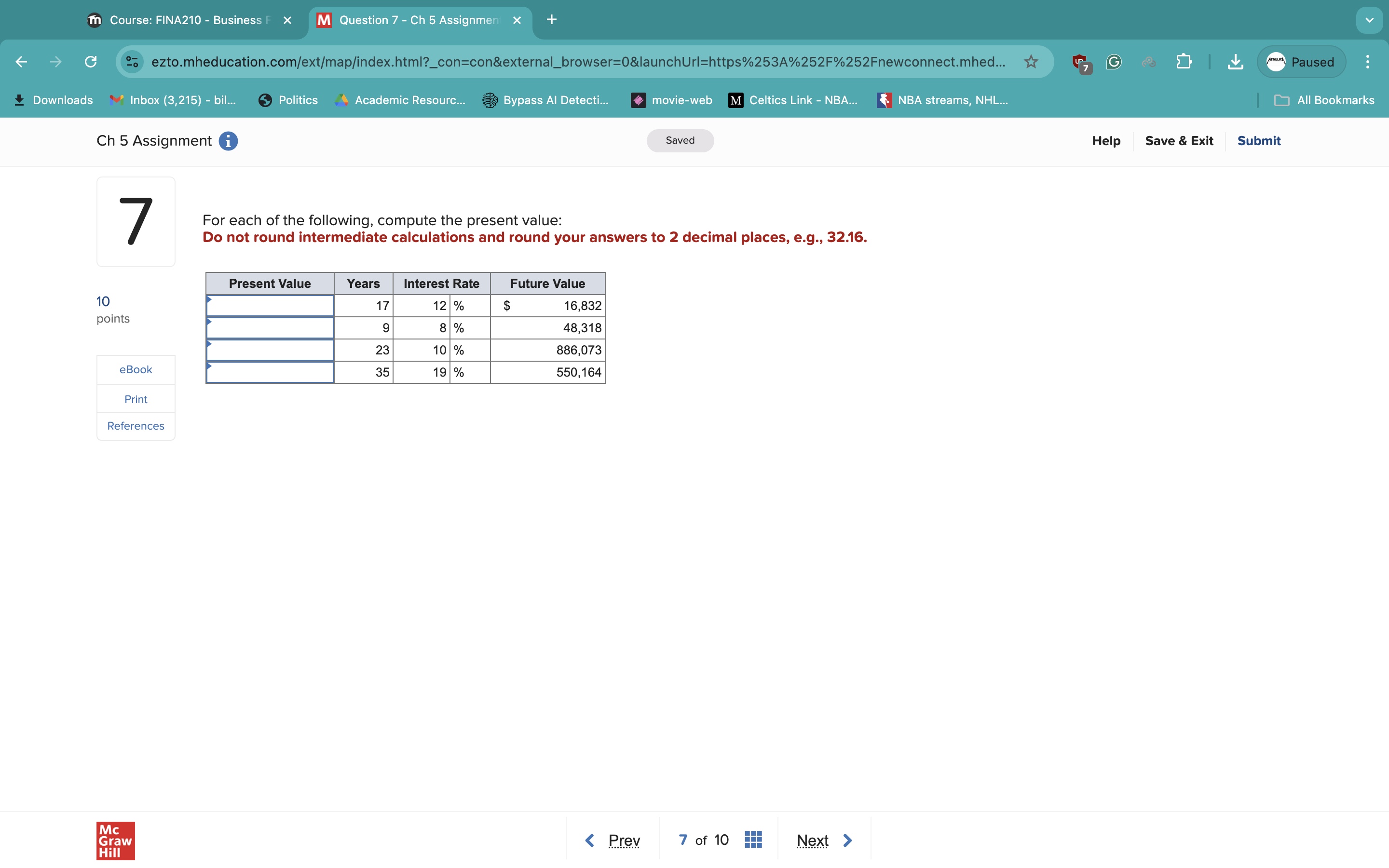Submit the assignment
This screenshot has height=868, width=1389.
[x=1259, y=141]
